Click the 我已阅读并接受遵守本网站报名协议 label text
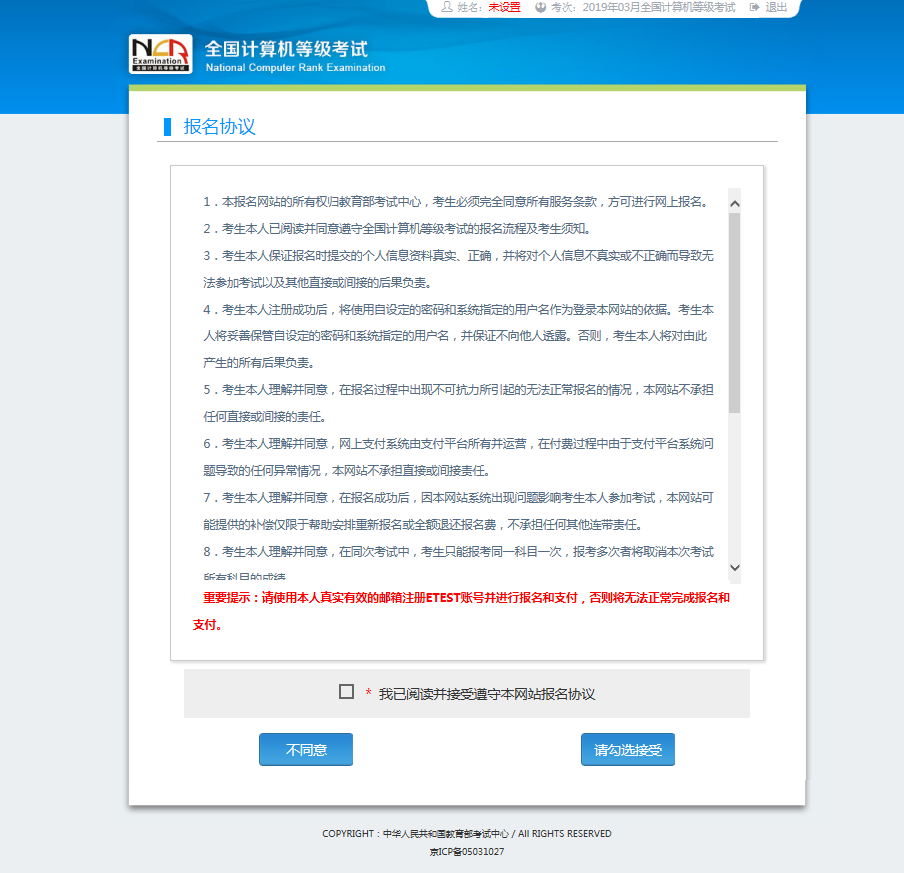This screenshot has width=904, height=873. (x=487, y=693)
